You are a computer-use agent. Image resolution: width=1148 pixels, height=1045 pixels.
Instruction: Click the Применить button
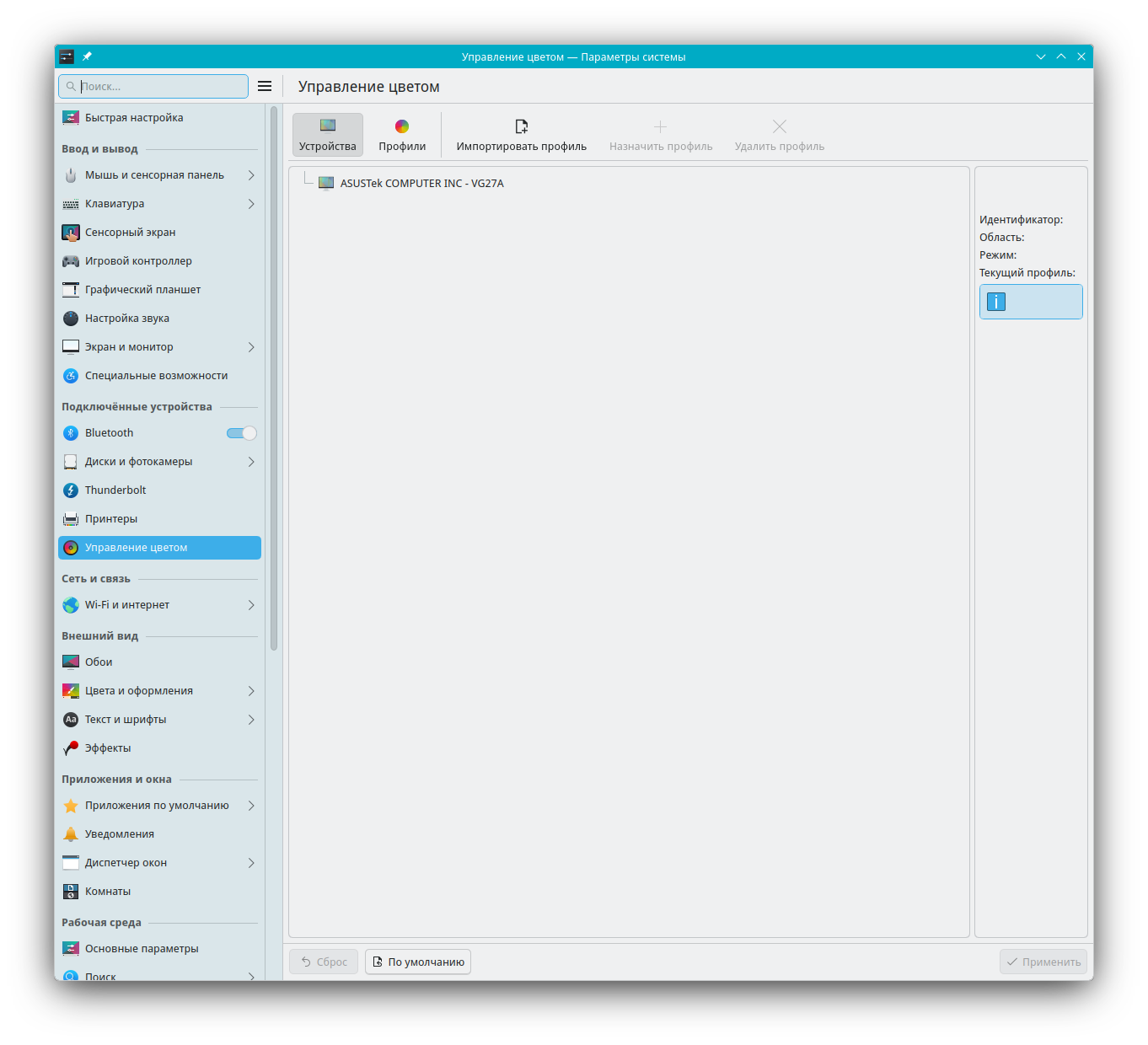1043,962
